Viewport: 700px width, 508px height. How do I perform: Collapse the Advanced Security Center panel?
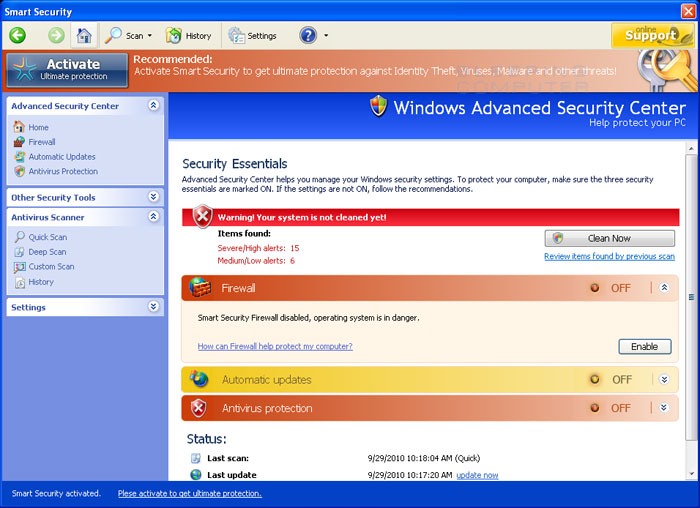(x=154, y=105)
